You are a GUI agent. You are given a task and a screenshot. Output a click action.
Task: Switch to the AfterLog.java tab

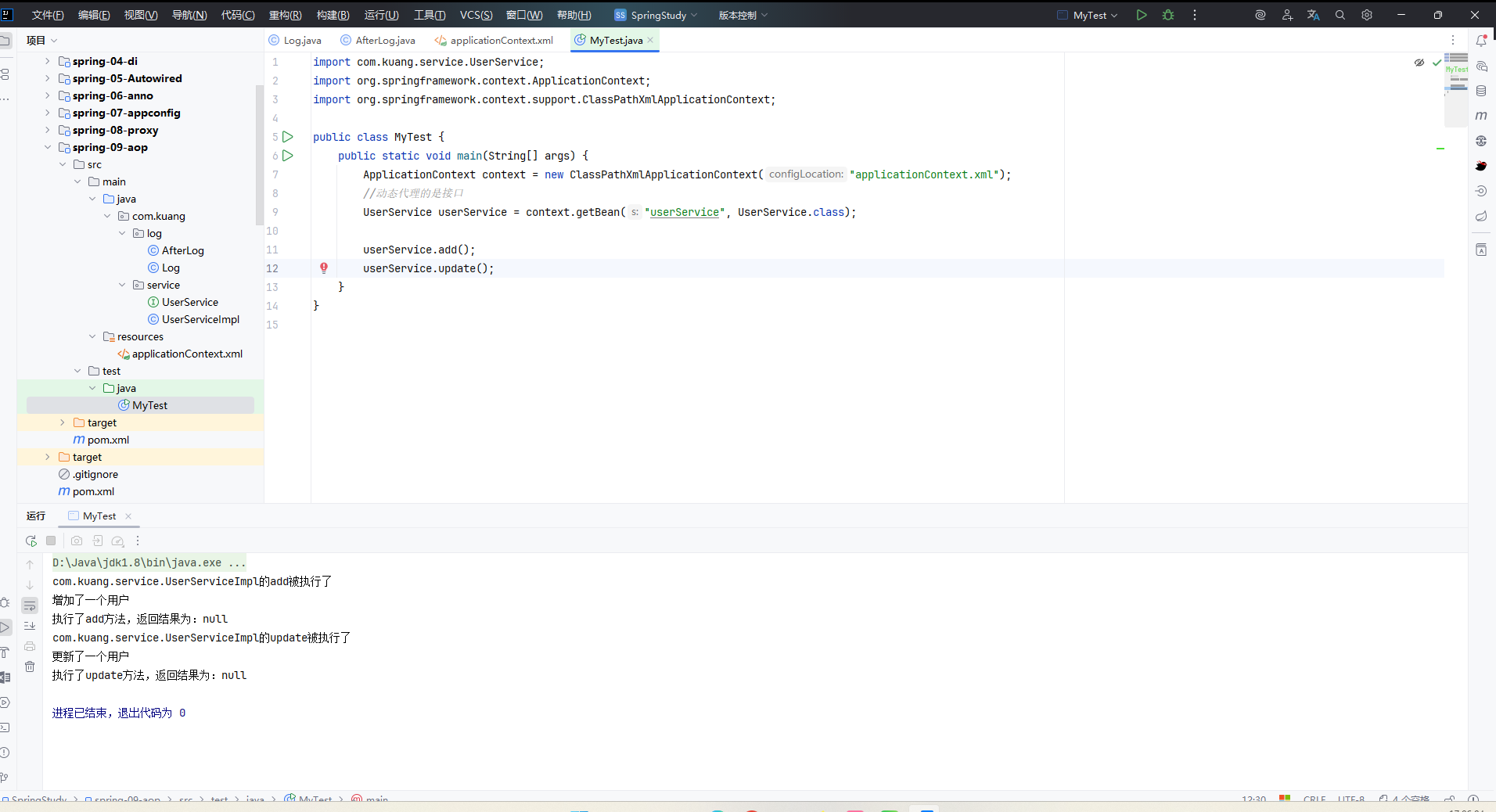[x=379, y=41]
